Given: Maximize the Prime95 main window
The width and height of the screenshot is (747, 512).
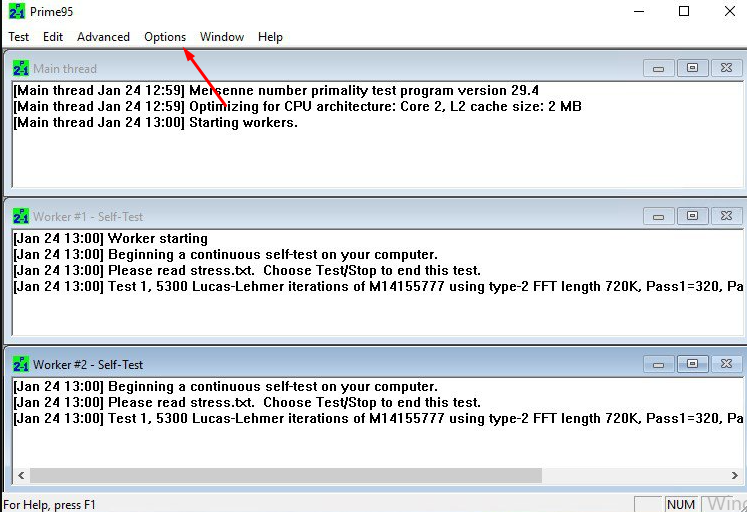Looking at the screenshot, I should (x=684, y=11).
